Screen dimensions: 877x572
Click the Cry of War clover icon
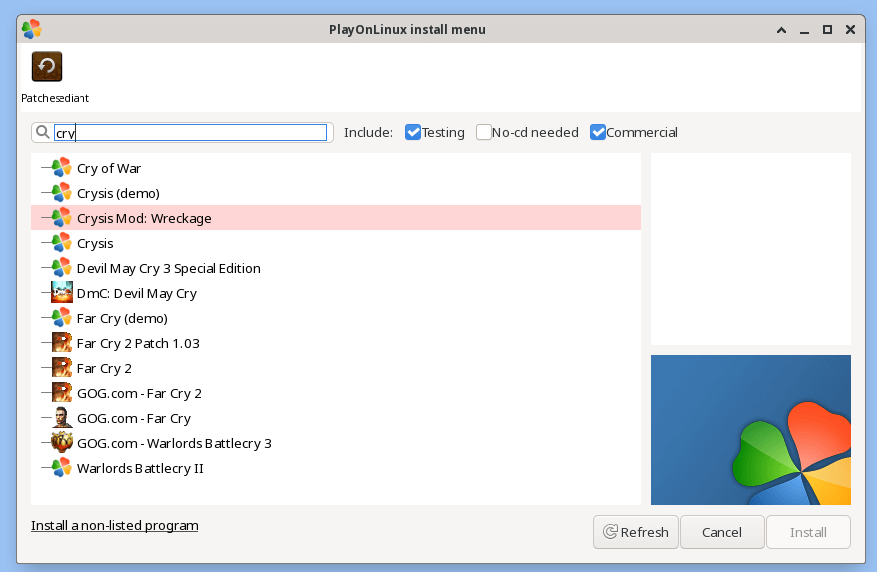pyautogui.click(x=62, y=168)
